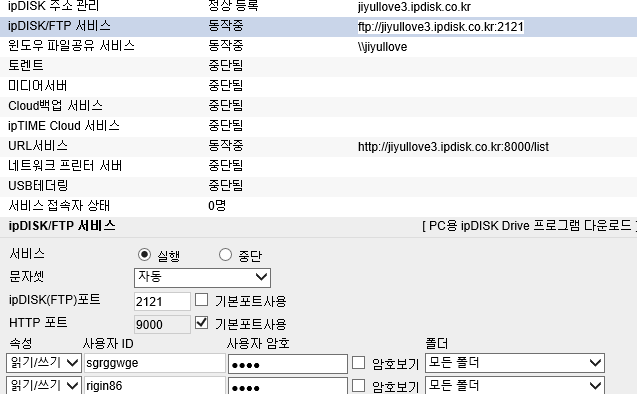Image resolution: width=637 pixels, height=394 pixels.
Task: Open 읽기/쓰기 dropdown for sgrggwge
Action: (x=43, y=363)
